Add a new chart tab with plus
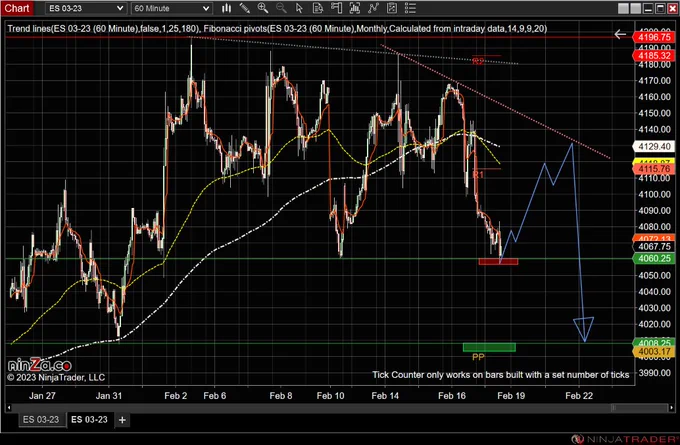The height and width of the screenshot is (445, 680). coord(122,420)
